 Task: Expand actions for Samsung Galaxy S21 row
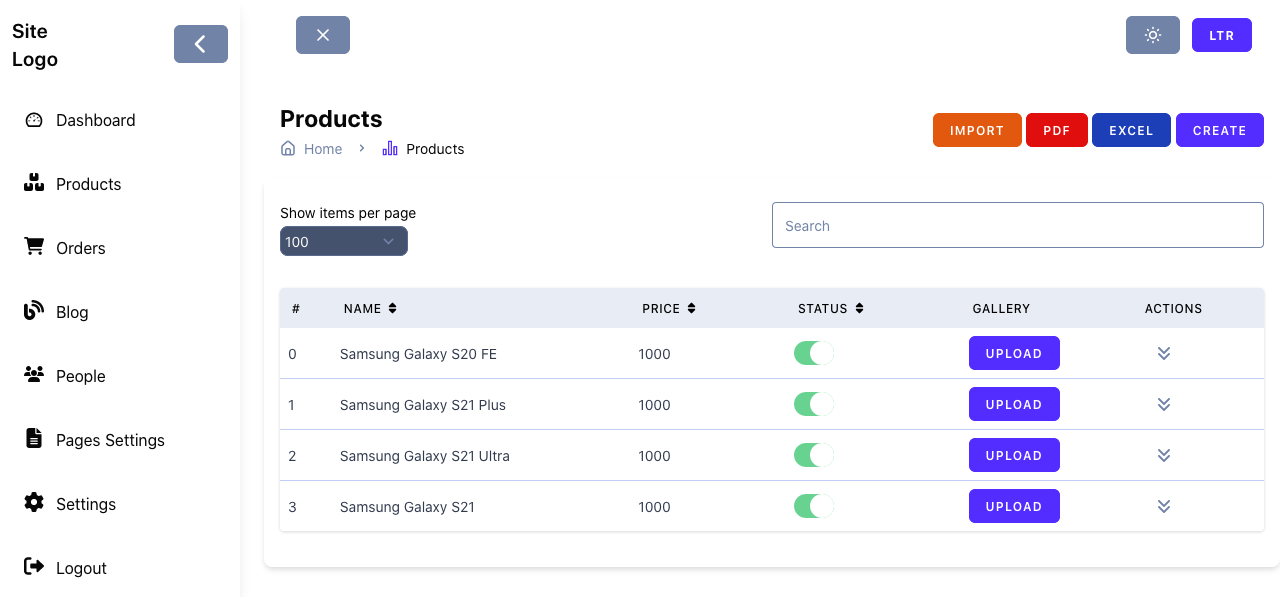click(1163, 506)
